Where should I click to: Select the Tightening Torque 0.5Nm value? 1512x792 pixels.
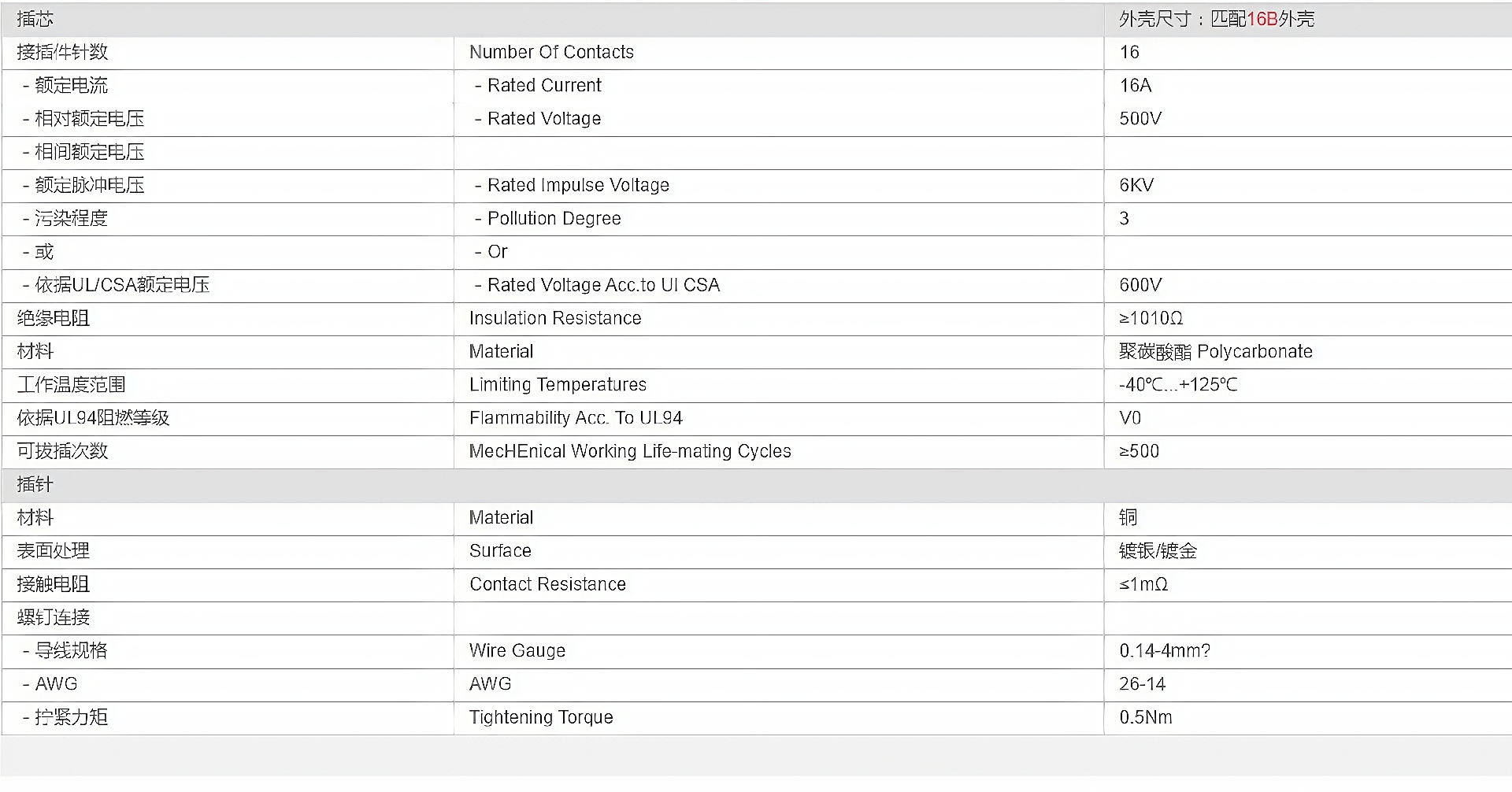point(1146,717)
